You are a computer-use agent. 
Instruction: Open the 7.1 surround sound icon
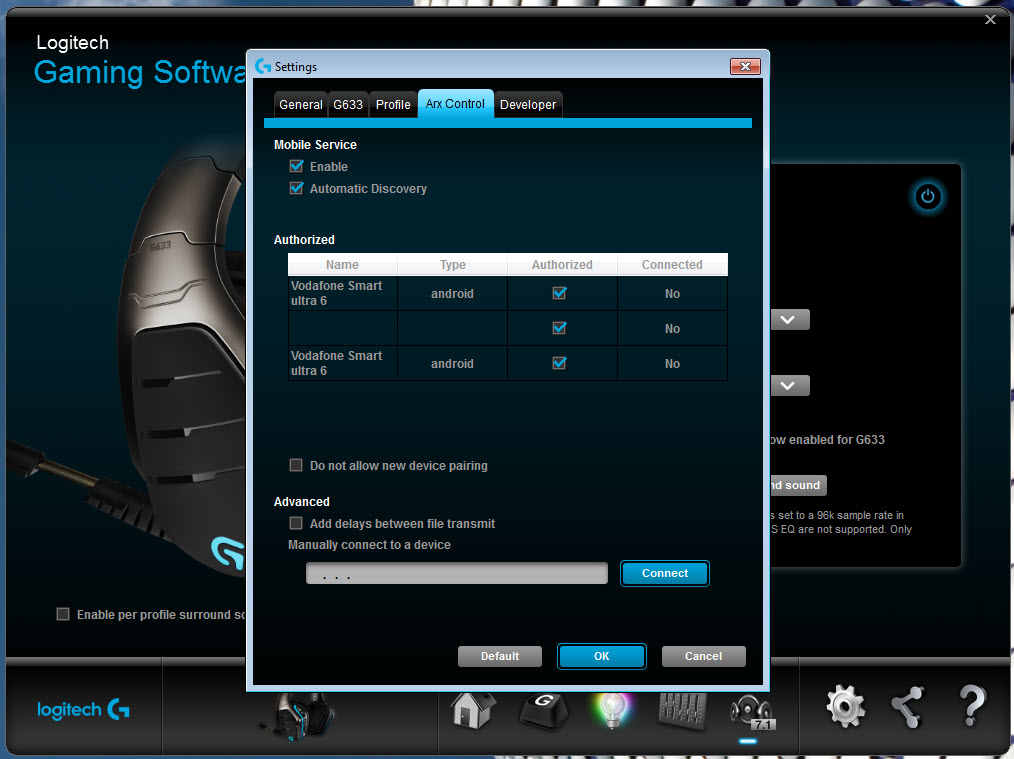(x=751, y=713)
